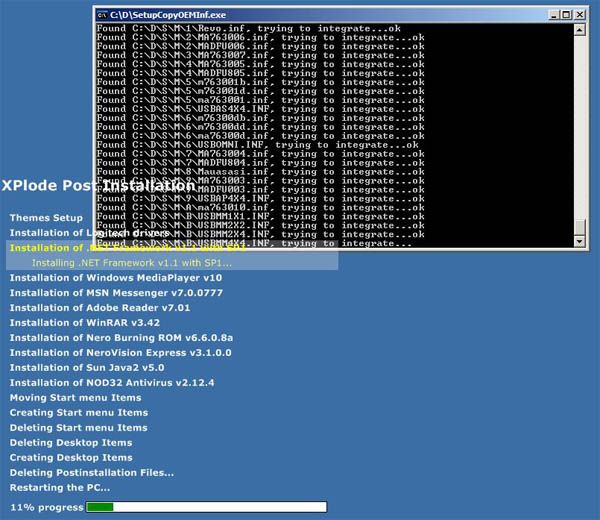Click the '11% progress' label
Screen dimensions: 600x520
tap(47, 507)
